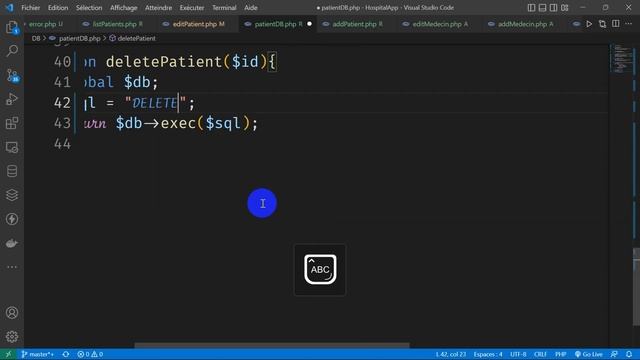Switch to error.php tab
This screenshot has height=360, width=640.
click(46, 24)
